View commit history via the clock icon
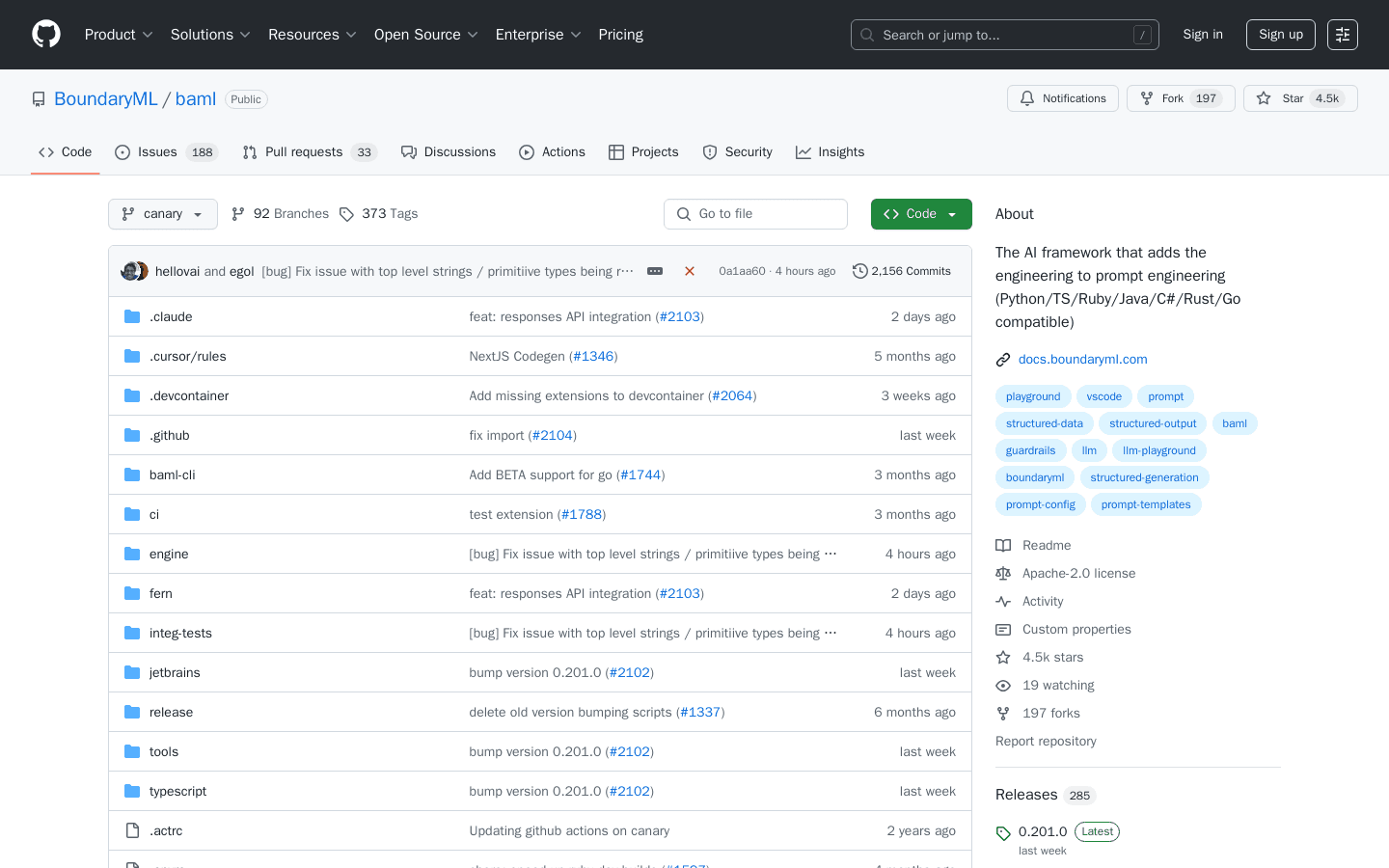1389x868 pixels. [859, 271]
